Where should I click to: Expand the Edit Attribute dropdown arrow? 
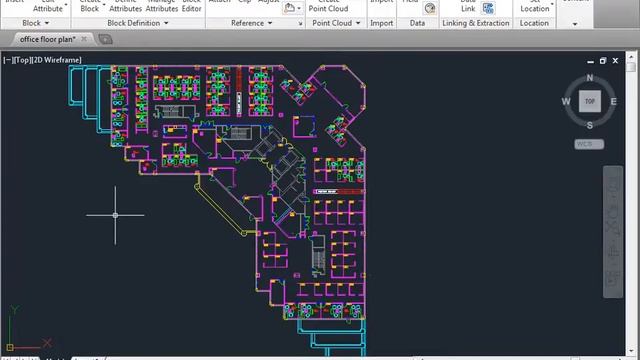pyautogui.click(x=66, y=5)
